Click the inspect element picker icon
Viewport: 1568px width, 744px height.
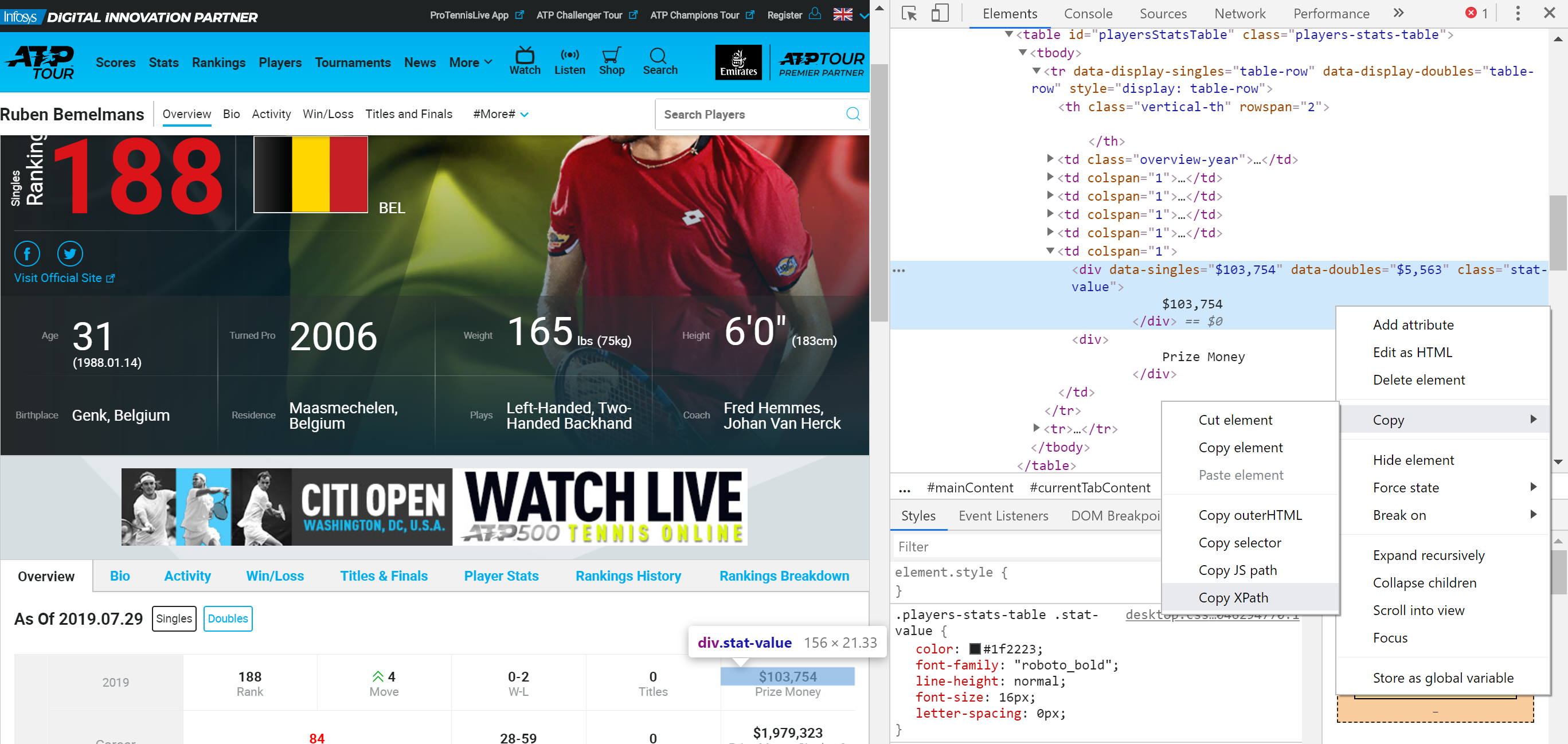[909, 13]
